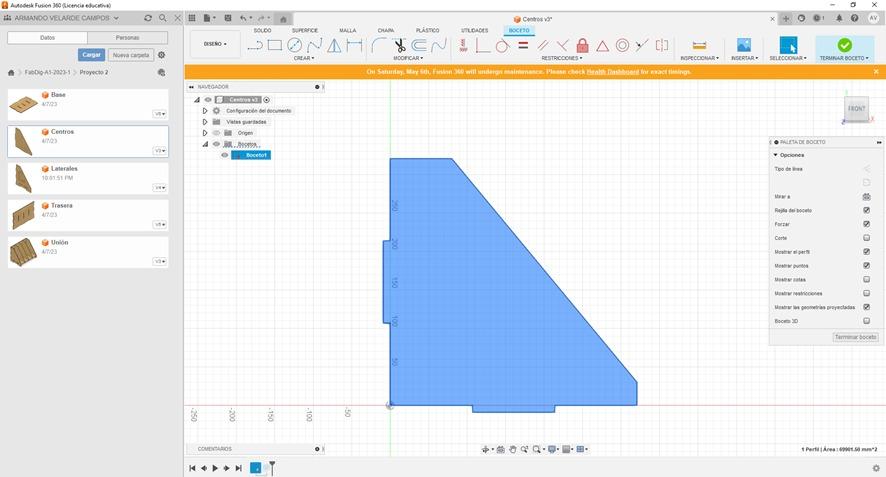Viewport: 886px width, 477px height.
Task: Collapse the Opciones section in palette
Action: tap(776, 155)
